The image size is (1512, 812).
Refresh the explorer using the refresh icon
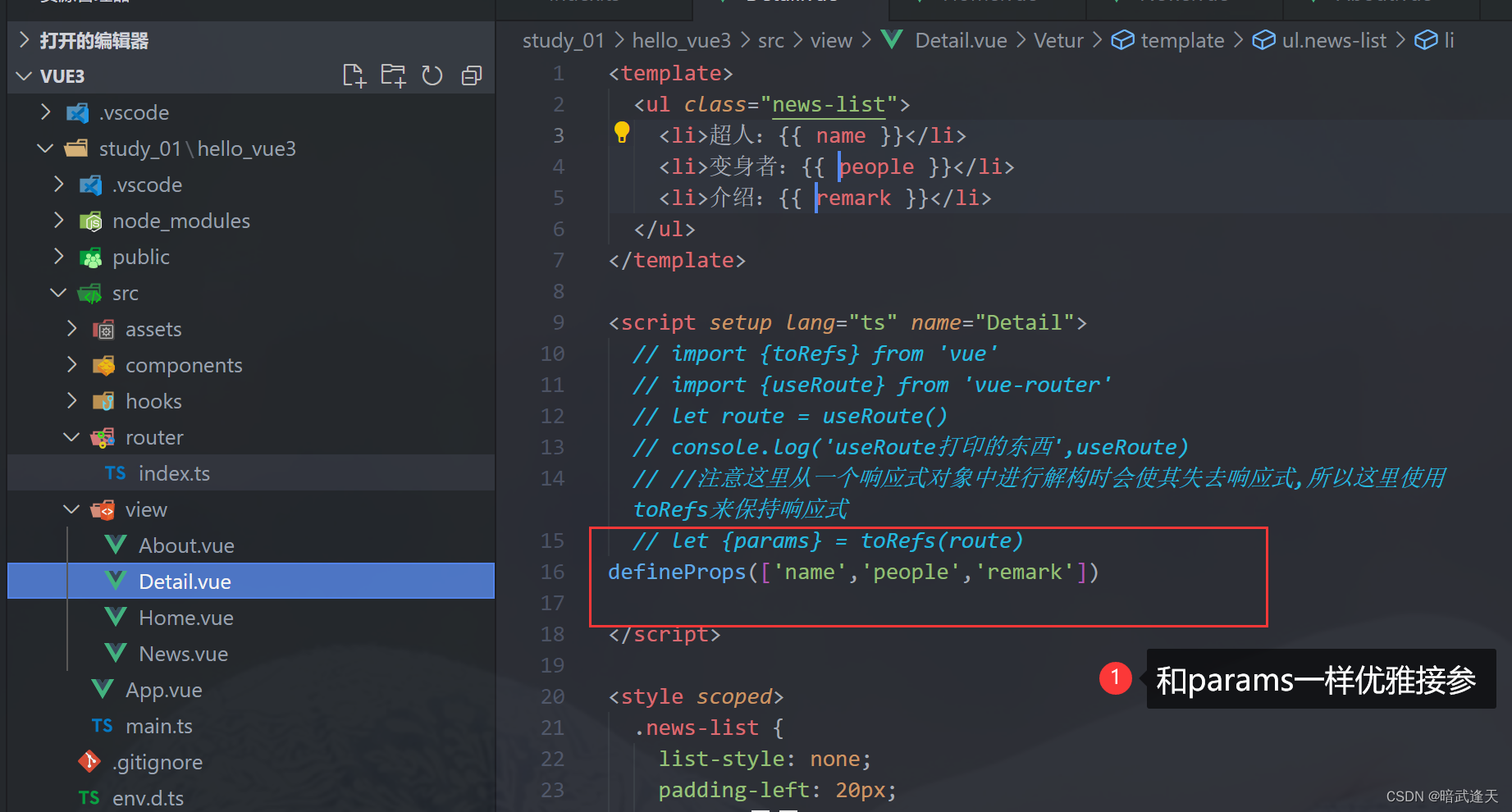click(x=432, y=75)
